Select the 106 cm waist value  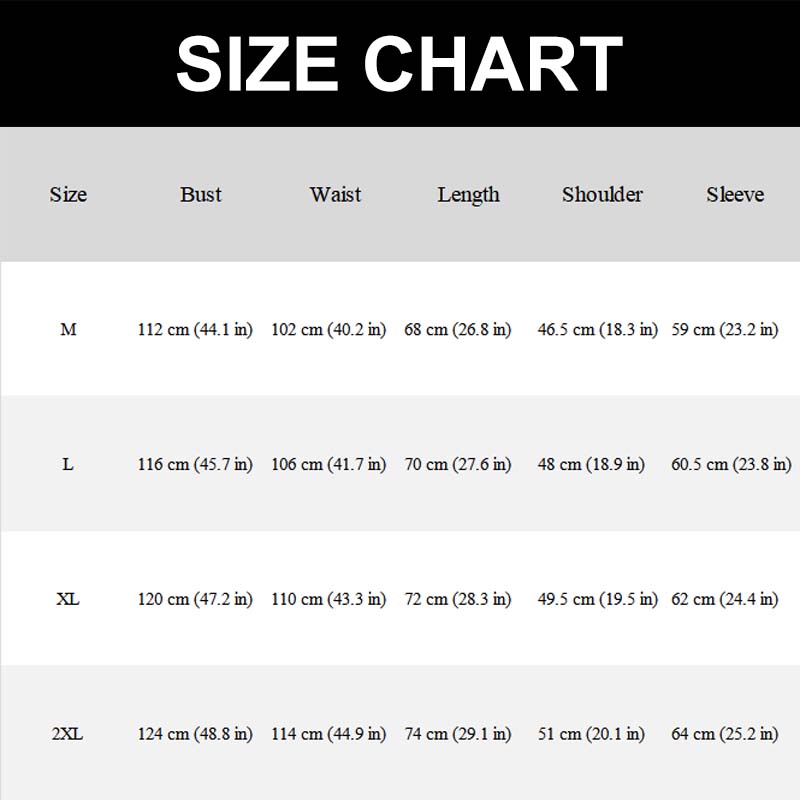(329, 464)
